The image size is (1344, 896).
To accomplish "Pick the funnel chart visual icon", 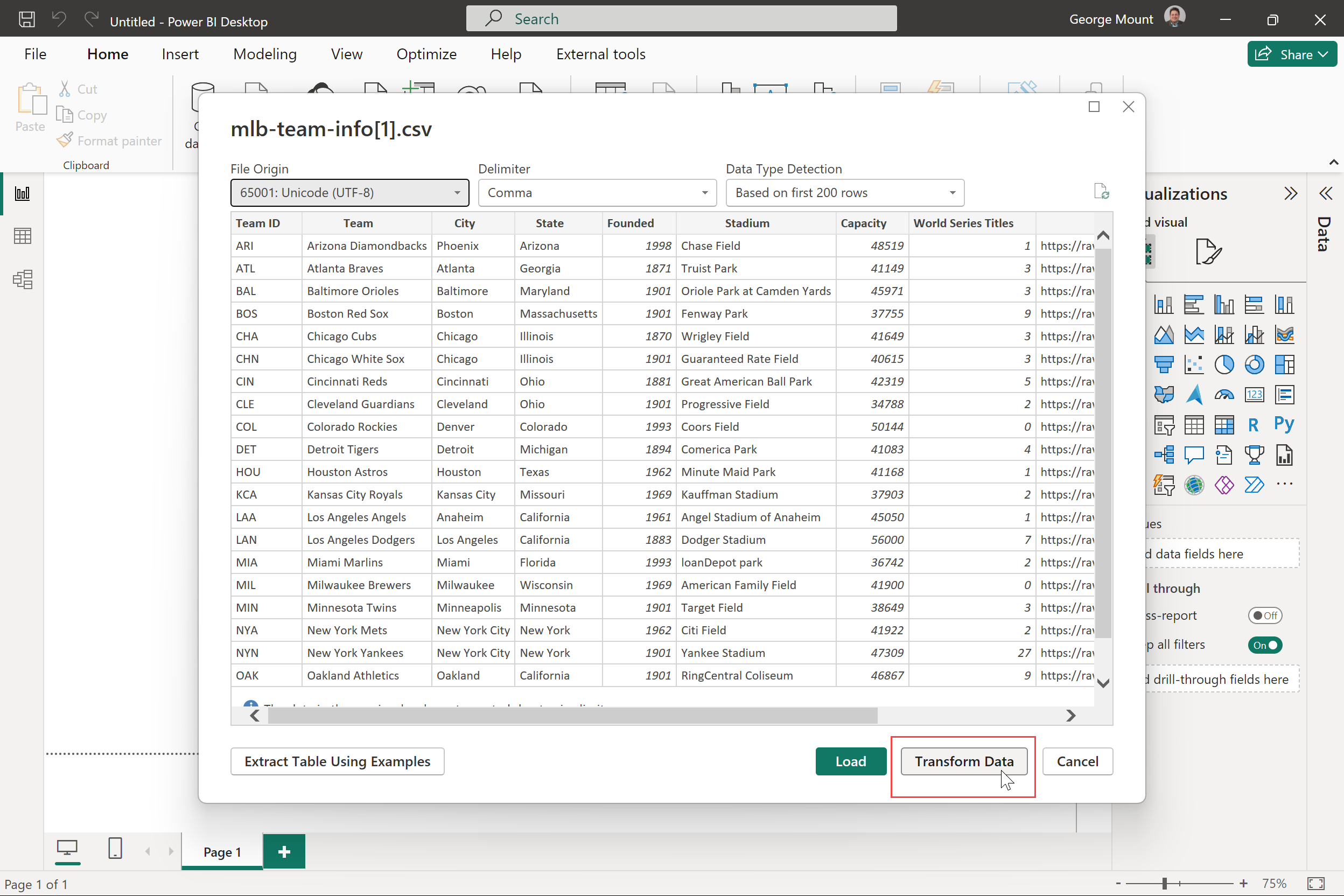I will click(x=1164, y=365).
